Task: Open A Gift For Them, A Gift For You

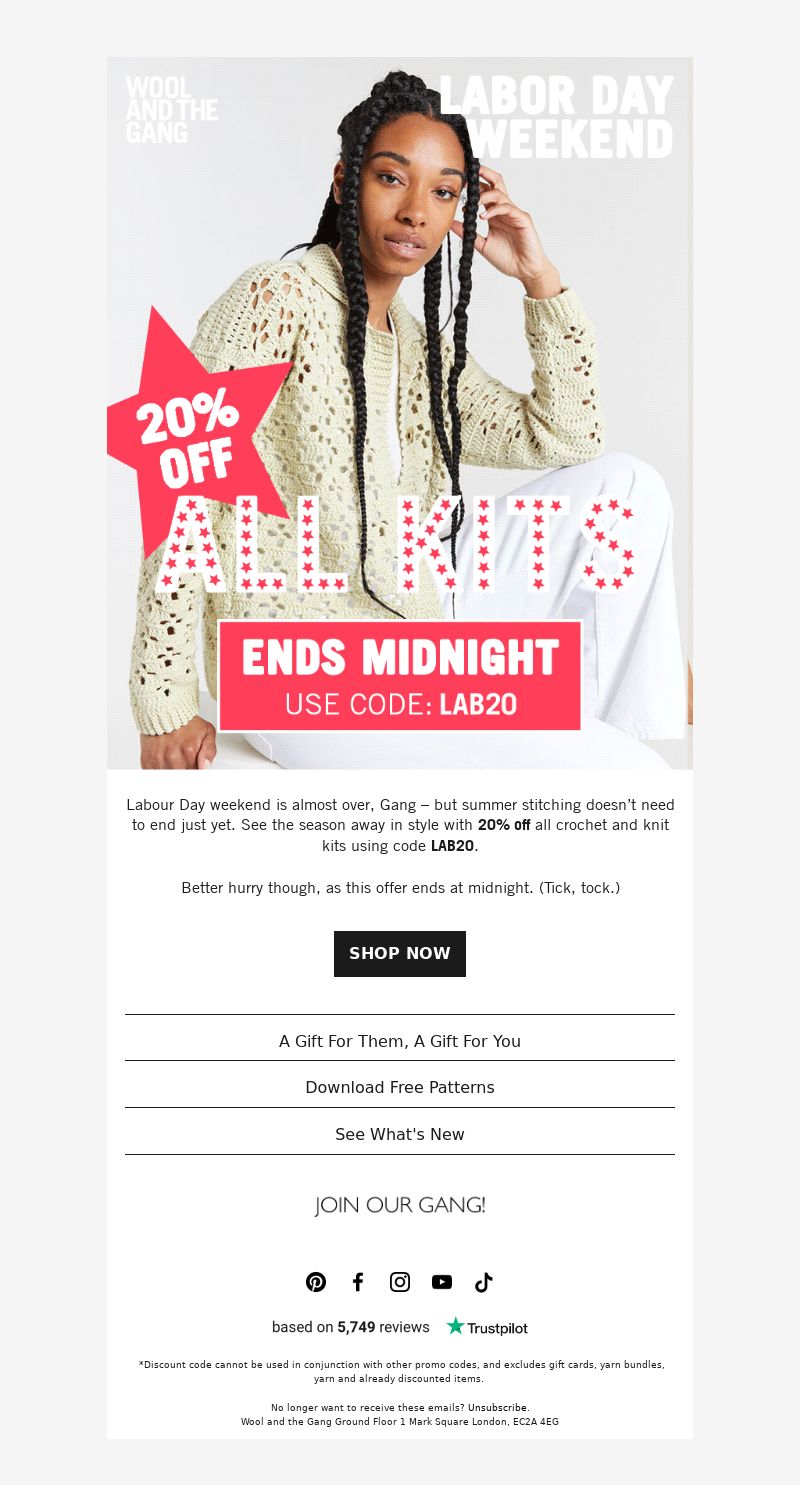Action: tap(400, 1041)
